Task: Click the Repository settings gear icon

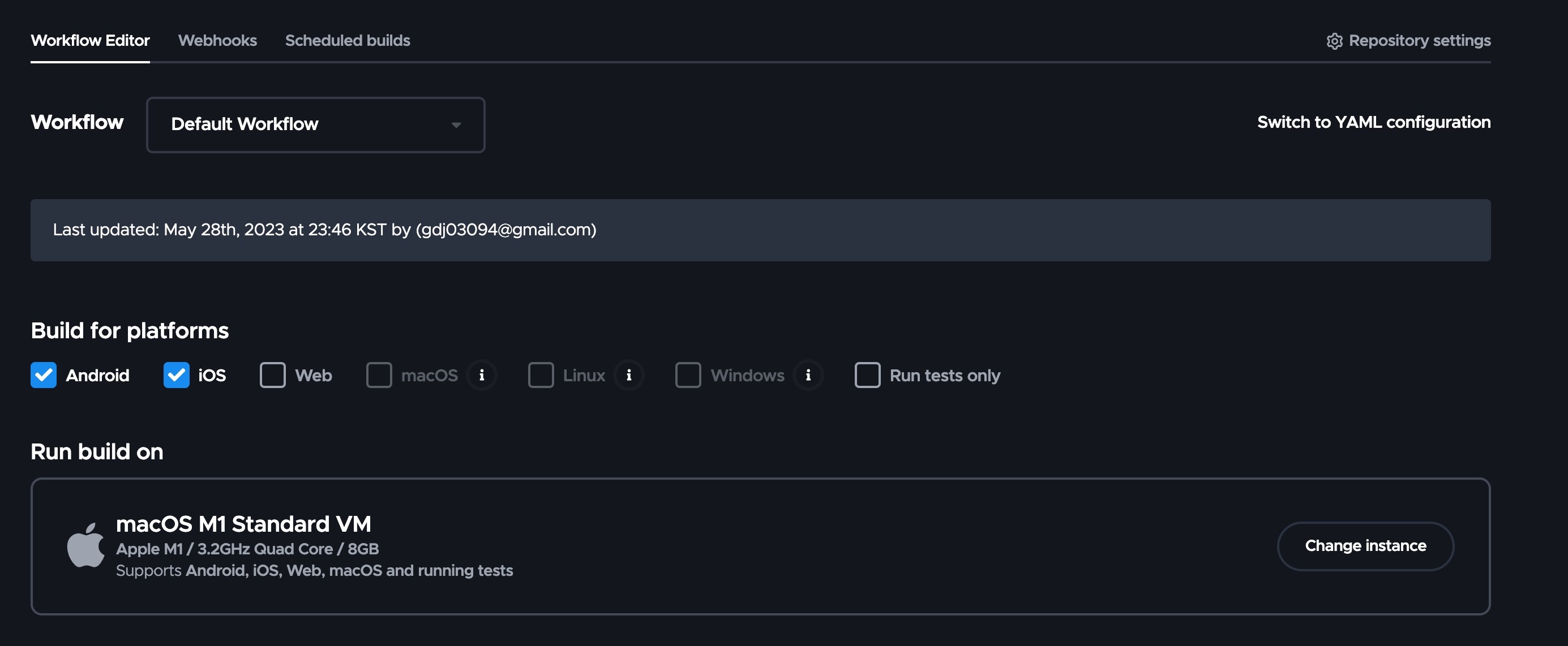Action: pos(1334,41)
